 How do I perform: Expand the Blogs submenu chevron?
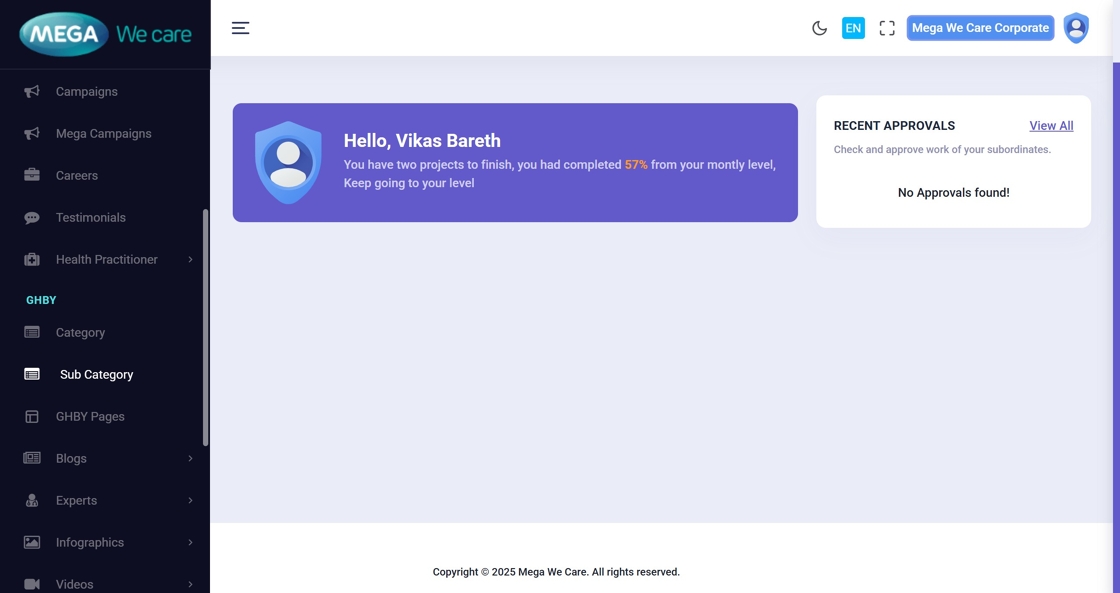(190, 459)
